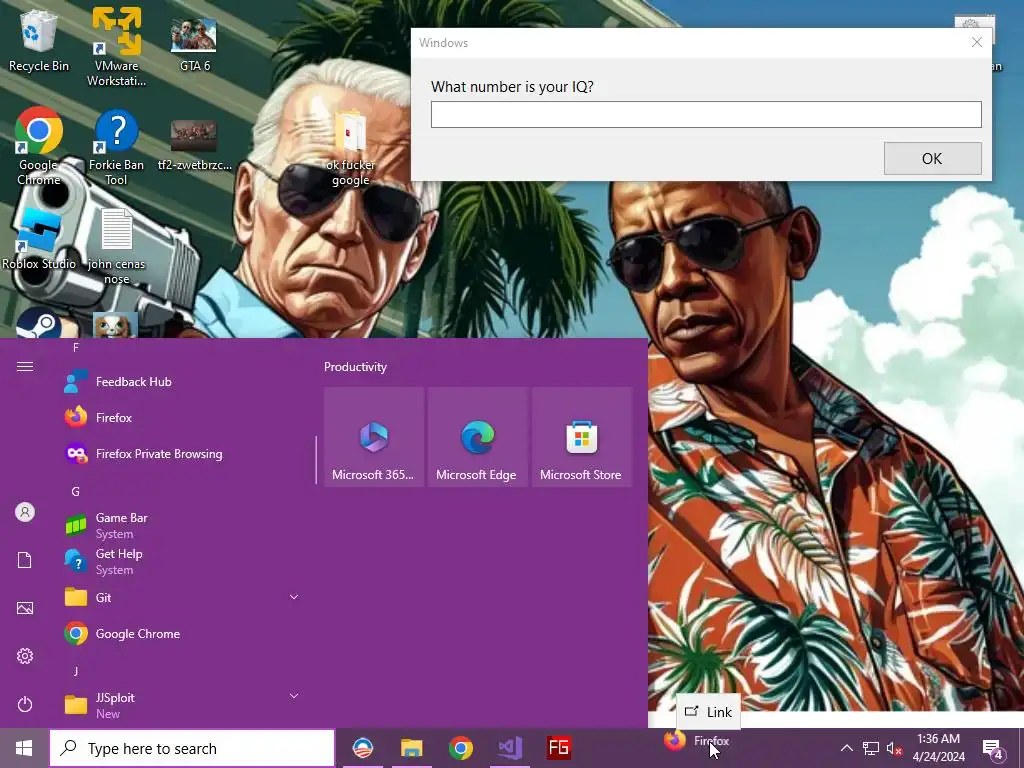Open the Recycle Bin desktop icon

39,39
